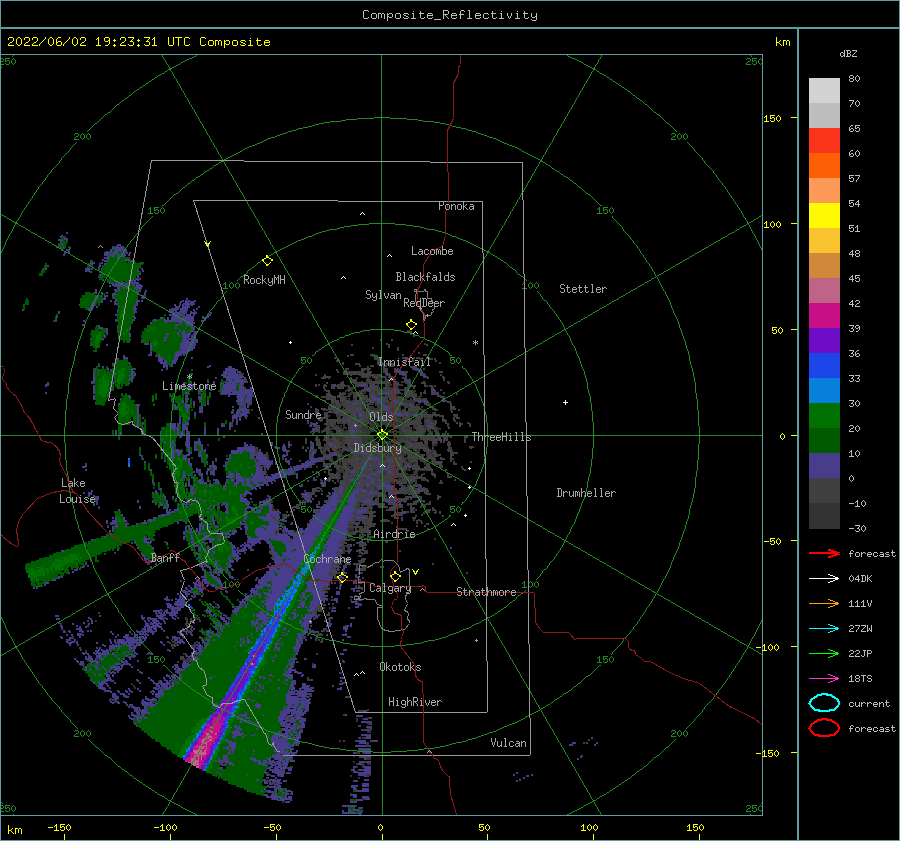Click the -100 tick on the bottom km axis

(165, 827)
